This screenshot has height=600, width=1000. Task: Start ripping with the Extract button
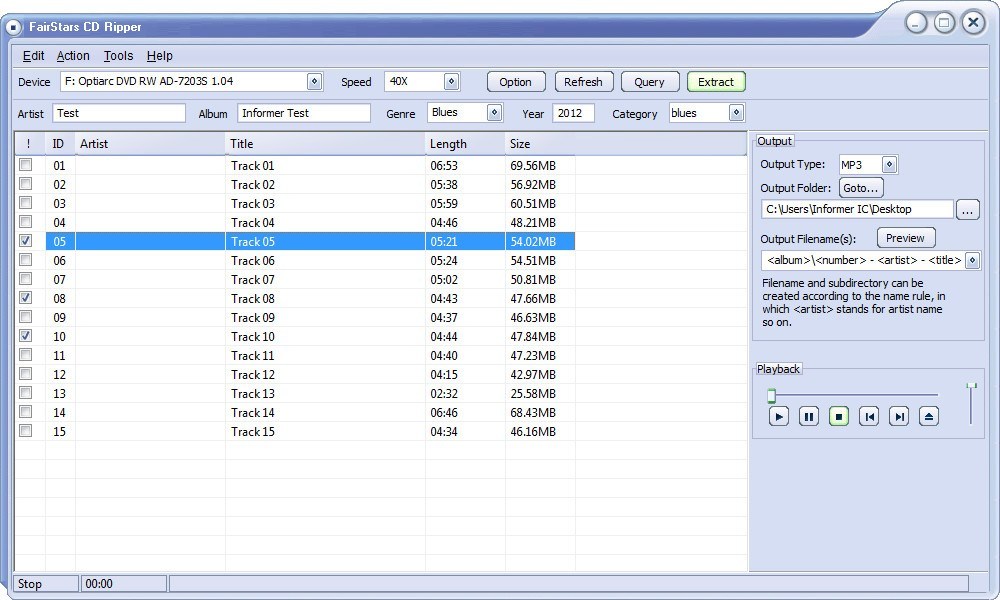pos(716,82)
